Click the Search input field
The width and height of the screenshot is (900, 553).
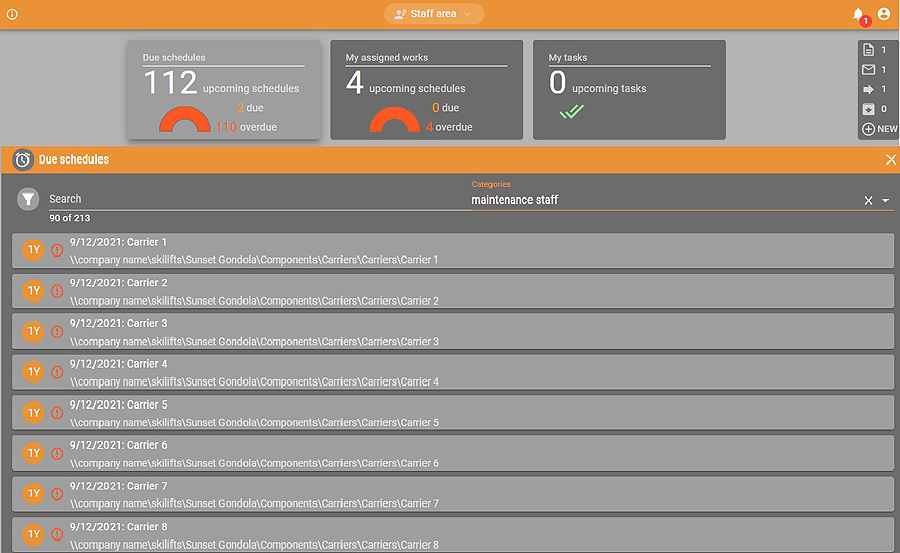(250, 199)
